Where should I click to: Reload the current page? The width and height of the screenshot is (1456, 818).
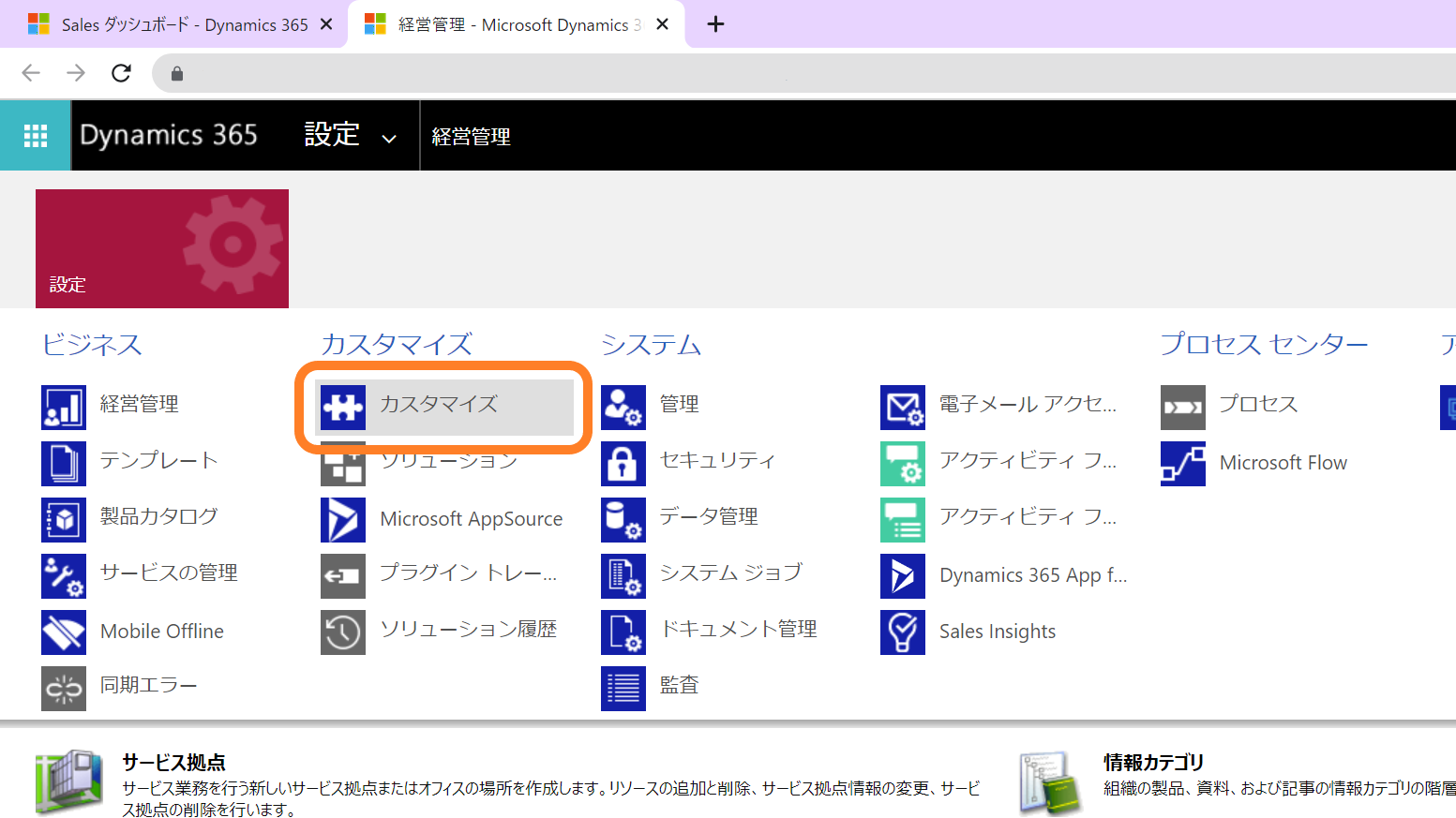[x=121, y=73]
